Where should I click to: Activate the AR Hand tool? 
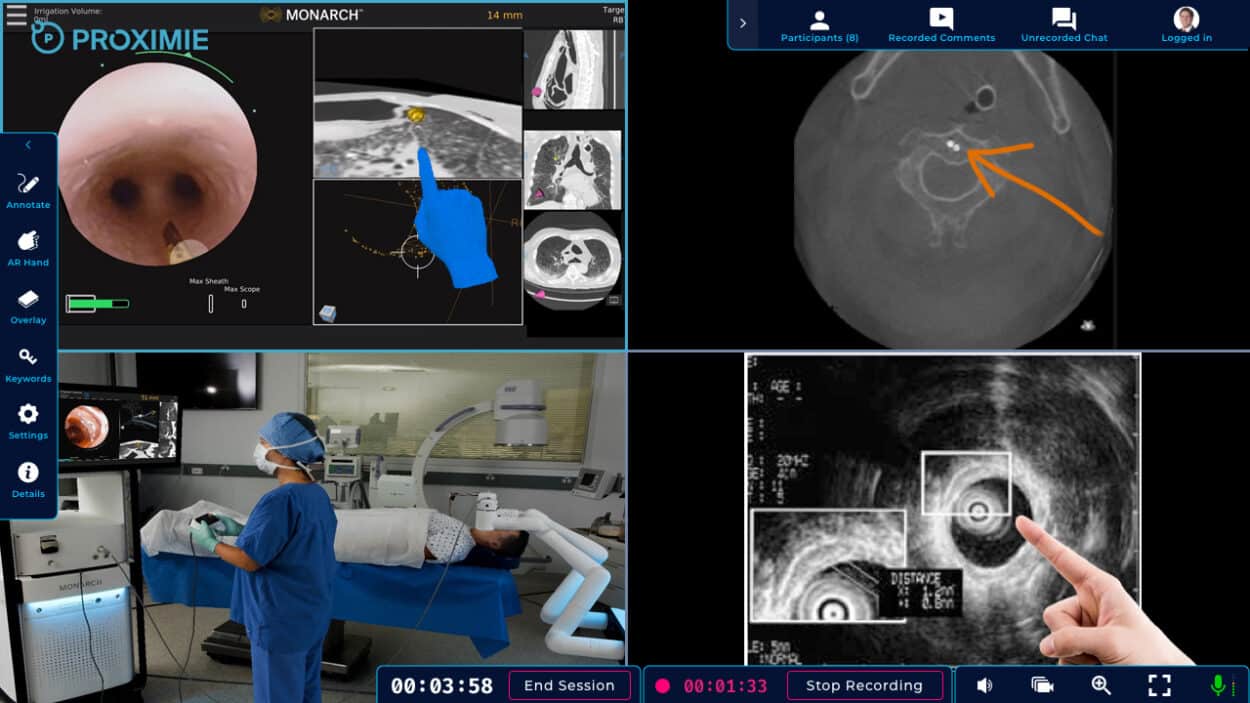(28, 248)
